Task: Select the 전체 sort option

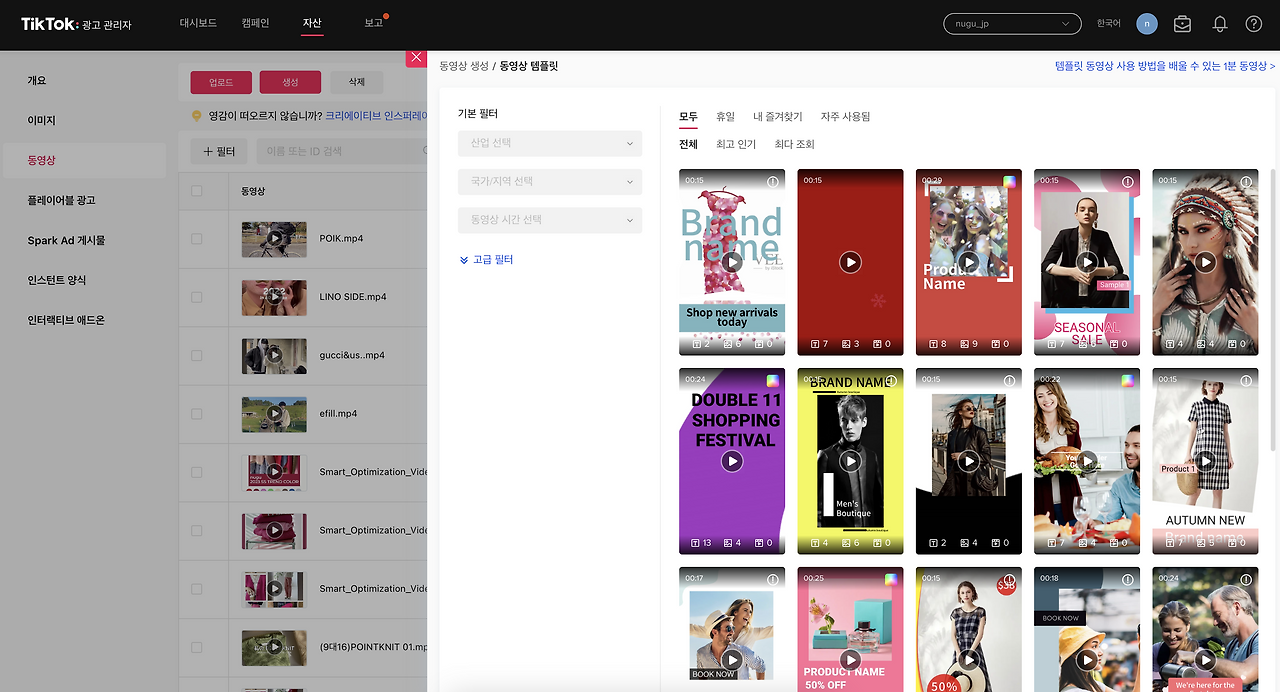Action: coord(688,145)
